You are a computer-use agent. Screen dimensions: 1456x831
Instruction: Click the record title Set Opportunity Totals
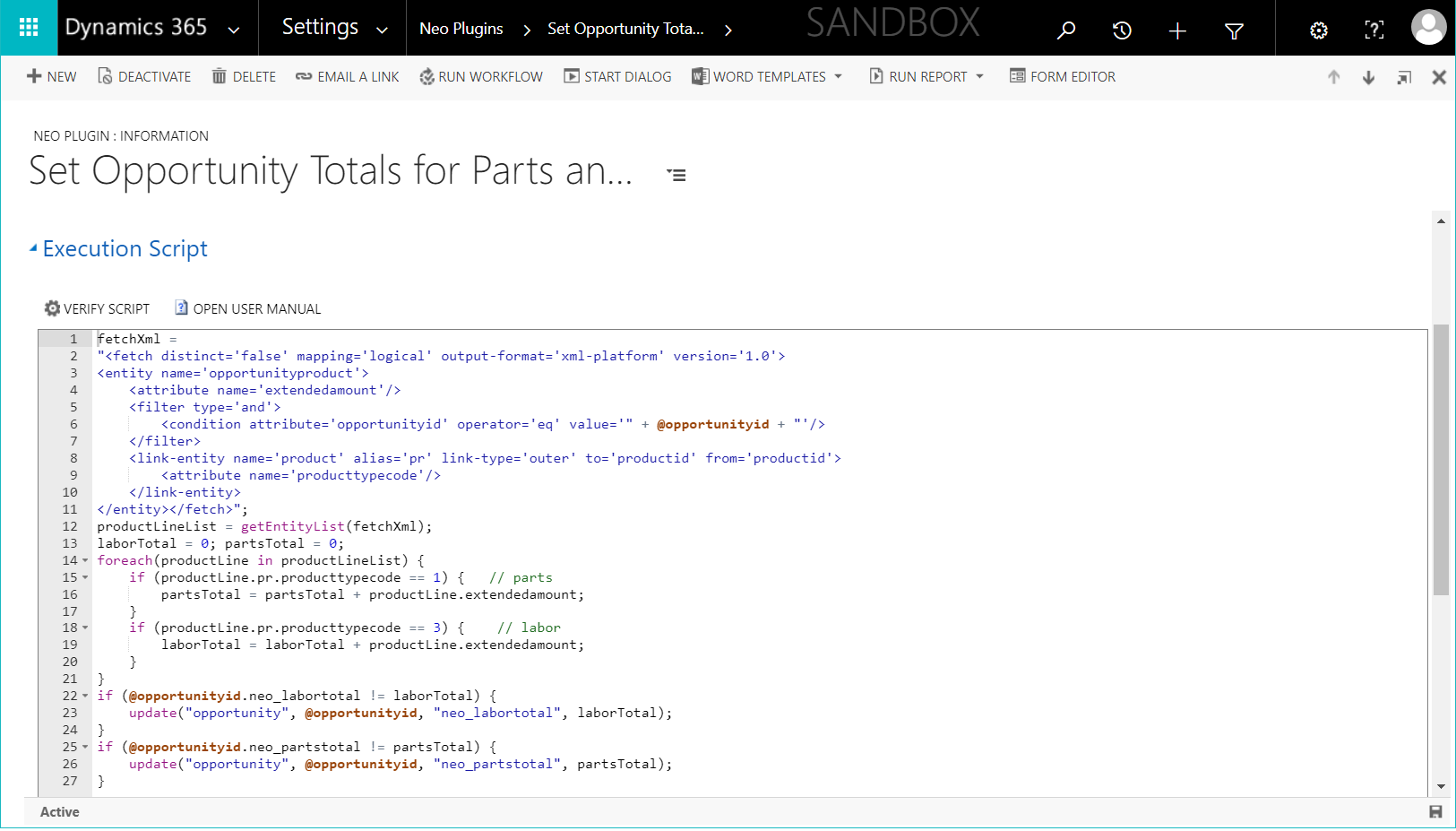point(331,170)
